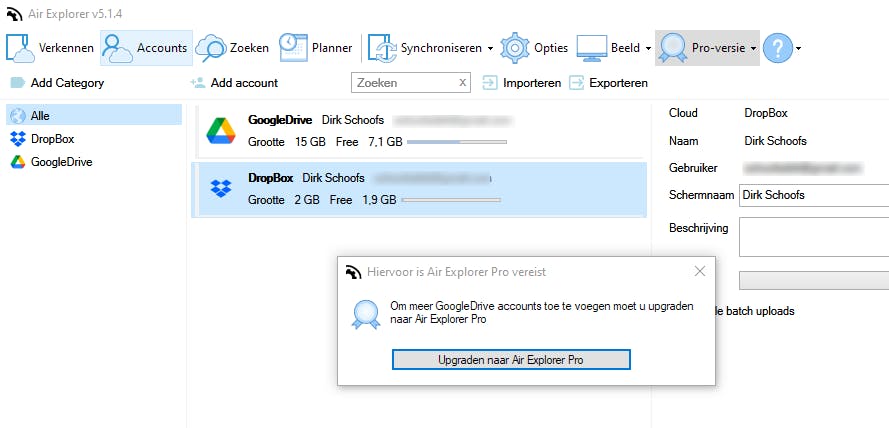This screenshot has width=889, height=428.
Task: Select the Alle category
Action: 39,116
